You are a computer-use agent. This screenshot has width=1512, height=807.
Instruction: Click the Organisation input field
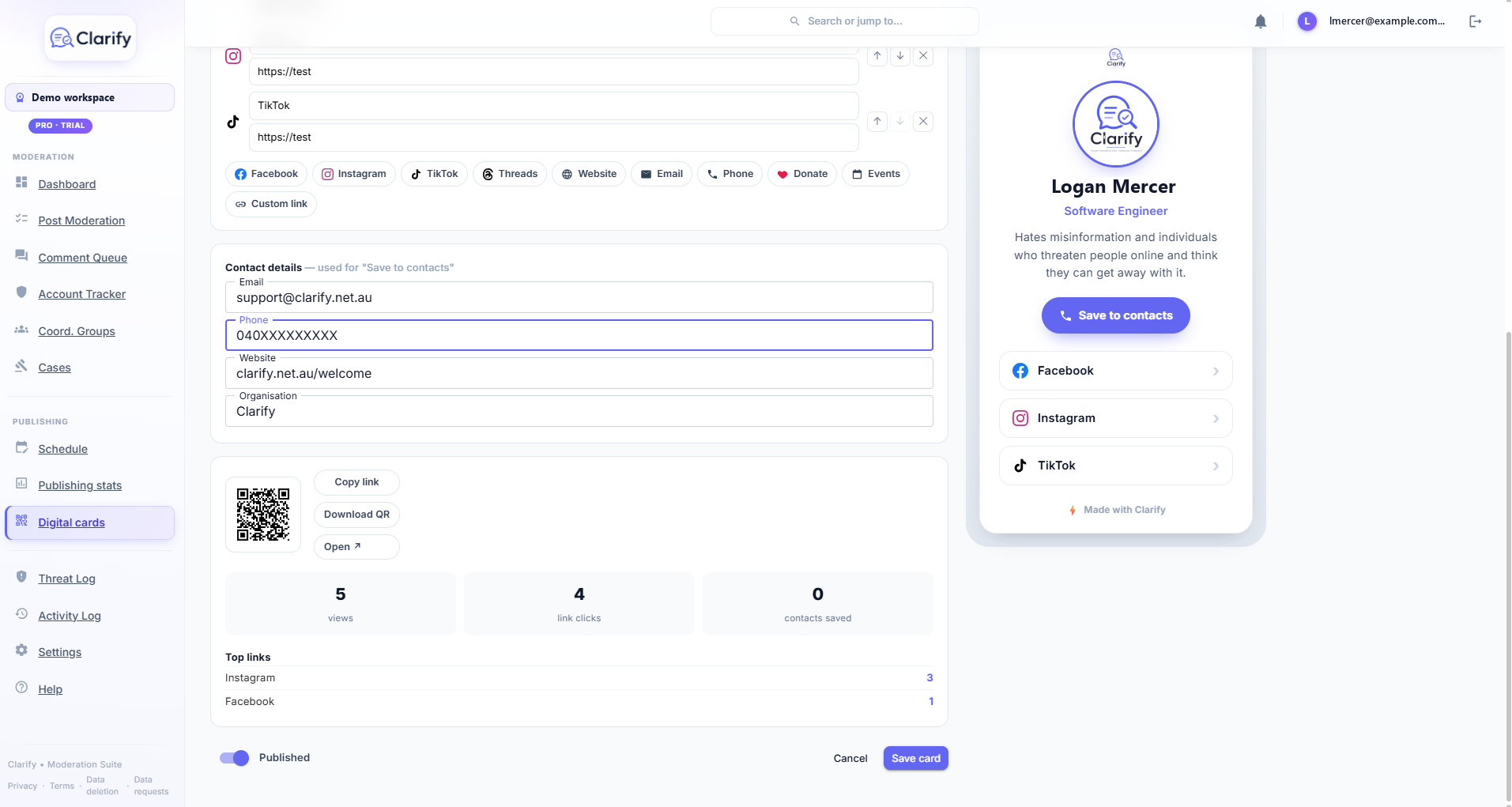pyautogui.click(x=579, y=411)
